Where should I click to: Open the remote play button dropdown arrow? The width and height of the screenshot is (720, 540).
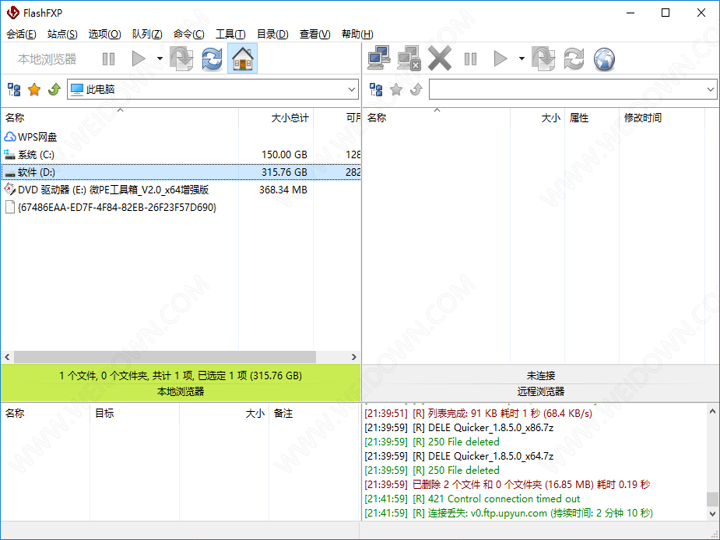pos(521,59)
